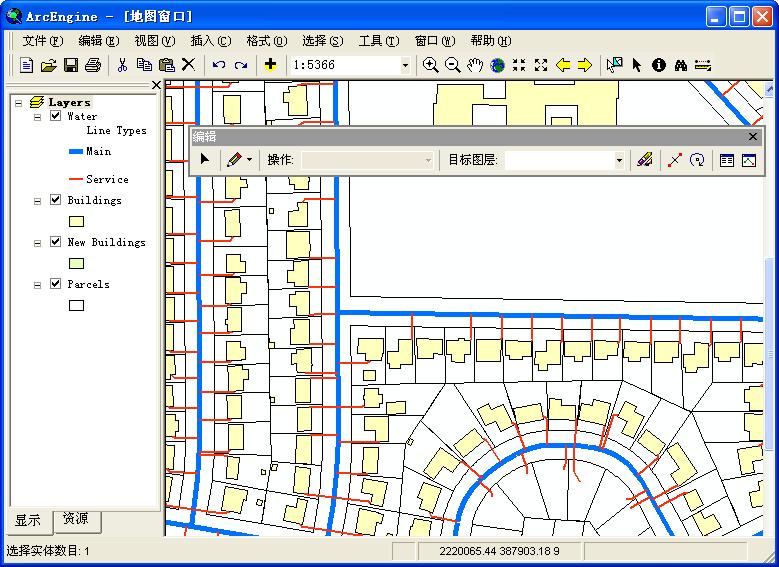Toggle New Buildings layer visibility checkbox
The width and height of the screenshot is (779, 567).
pyautogui.click(x=56, y=242)
